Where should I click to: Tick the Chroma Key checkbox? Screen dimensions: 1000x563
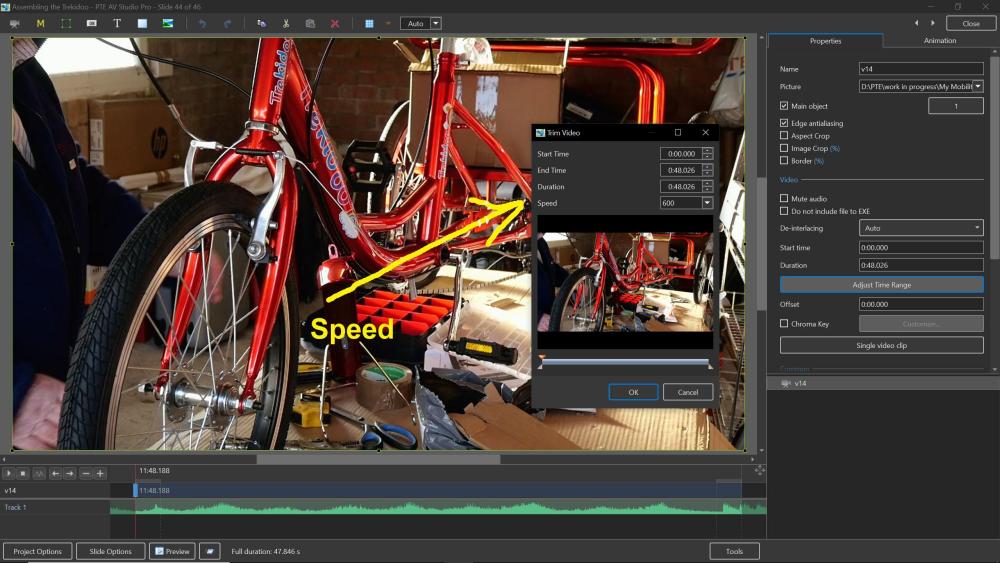click(x=784, y=324)
